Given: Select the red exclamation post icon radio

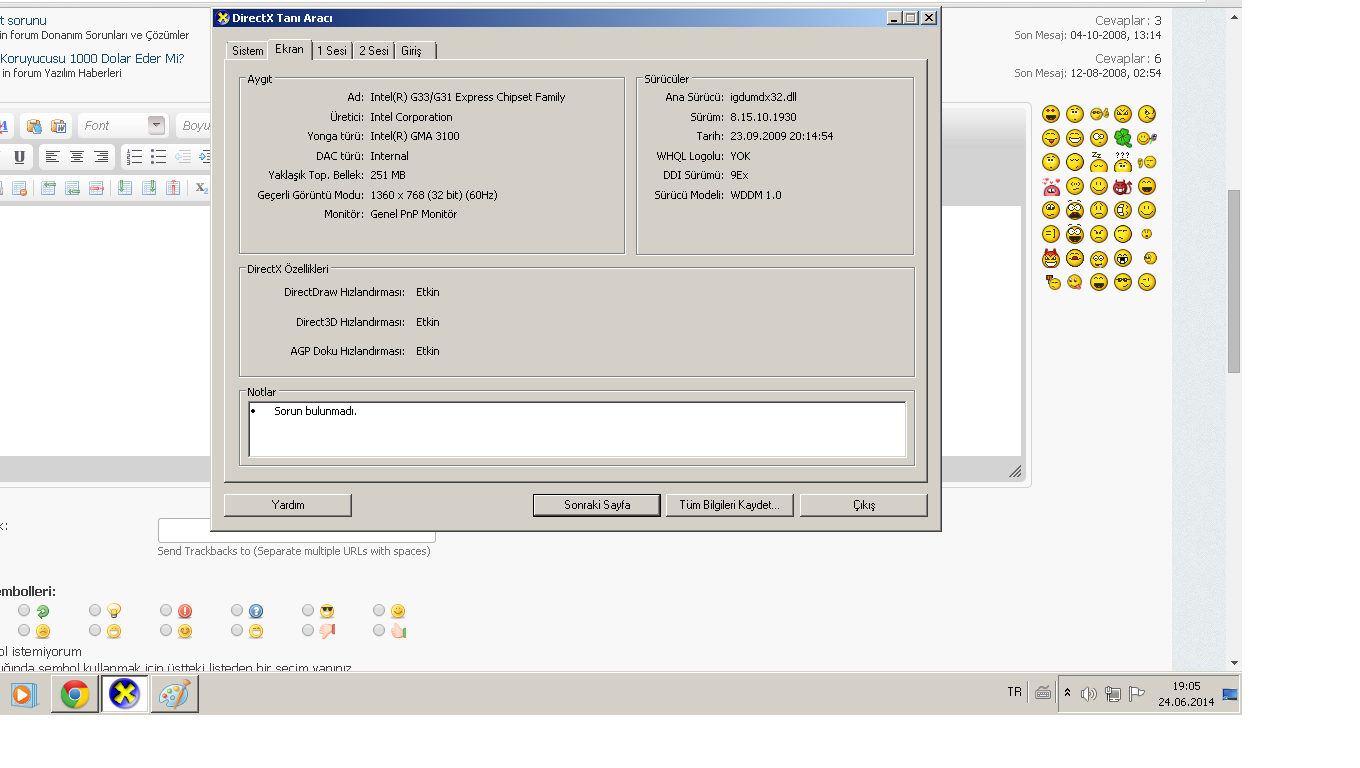Looking at the screenshot, I should point(166,610).
